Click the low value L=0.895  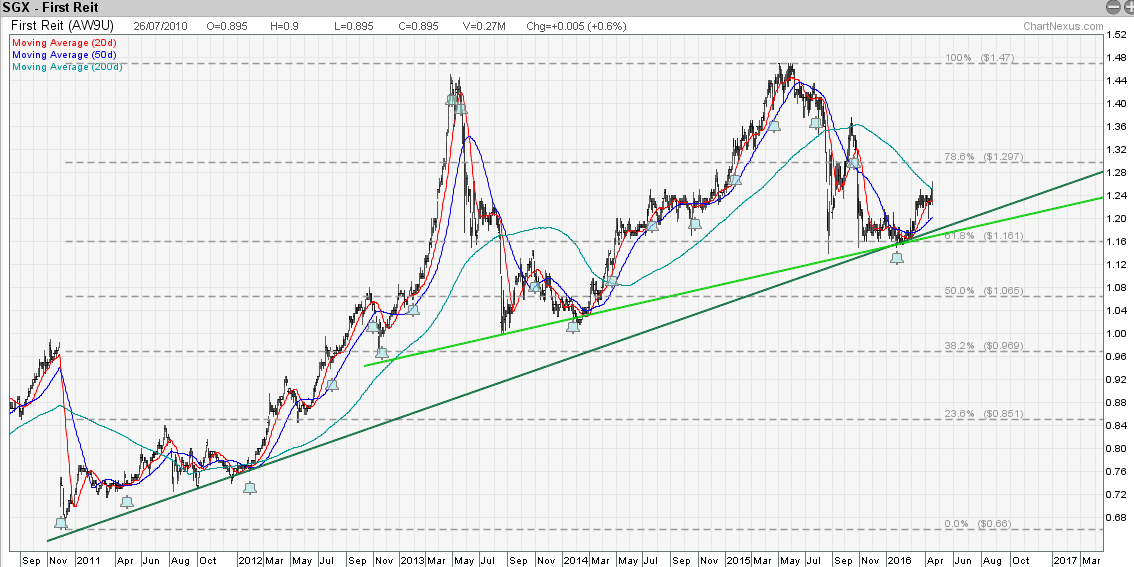pyautogui.click(x=353, y=26)
